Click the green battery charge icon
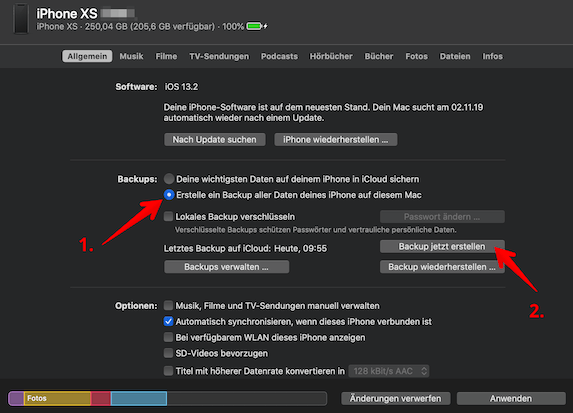The width and height of the screenshot is (573, 413). click(x=254, y=26)
